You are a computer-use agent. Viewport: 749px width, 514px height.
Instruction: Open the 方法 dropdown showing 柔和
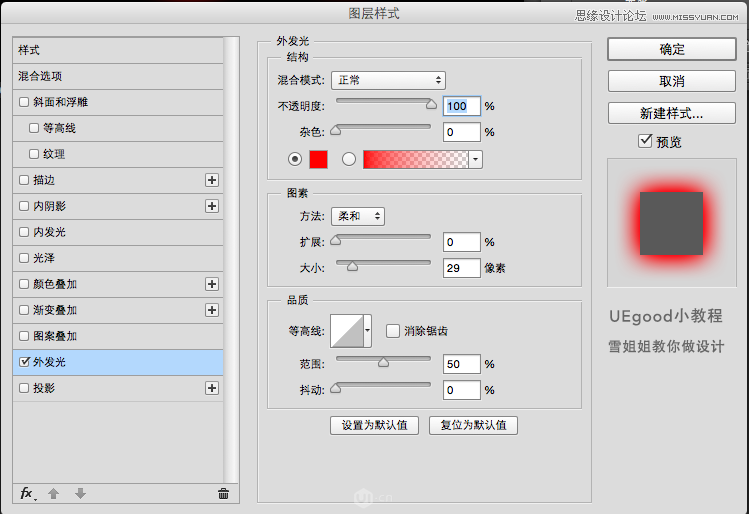click(358, 216)
